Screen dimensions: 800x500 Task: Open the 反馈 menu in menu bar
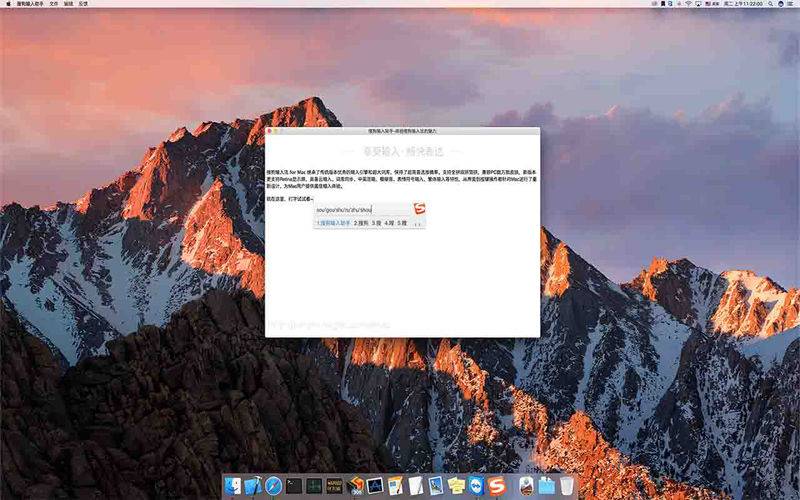click(x=84, y=4)
